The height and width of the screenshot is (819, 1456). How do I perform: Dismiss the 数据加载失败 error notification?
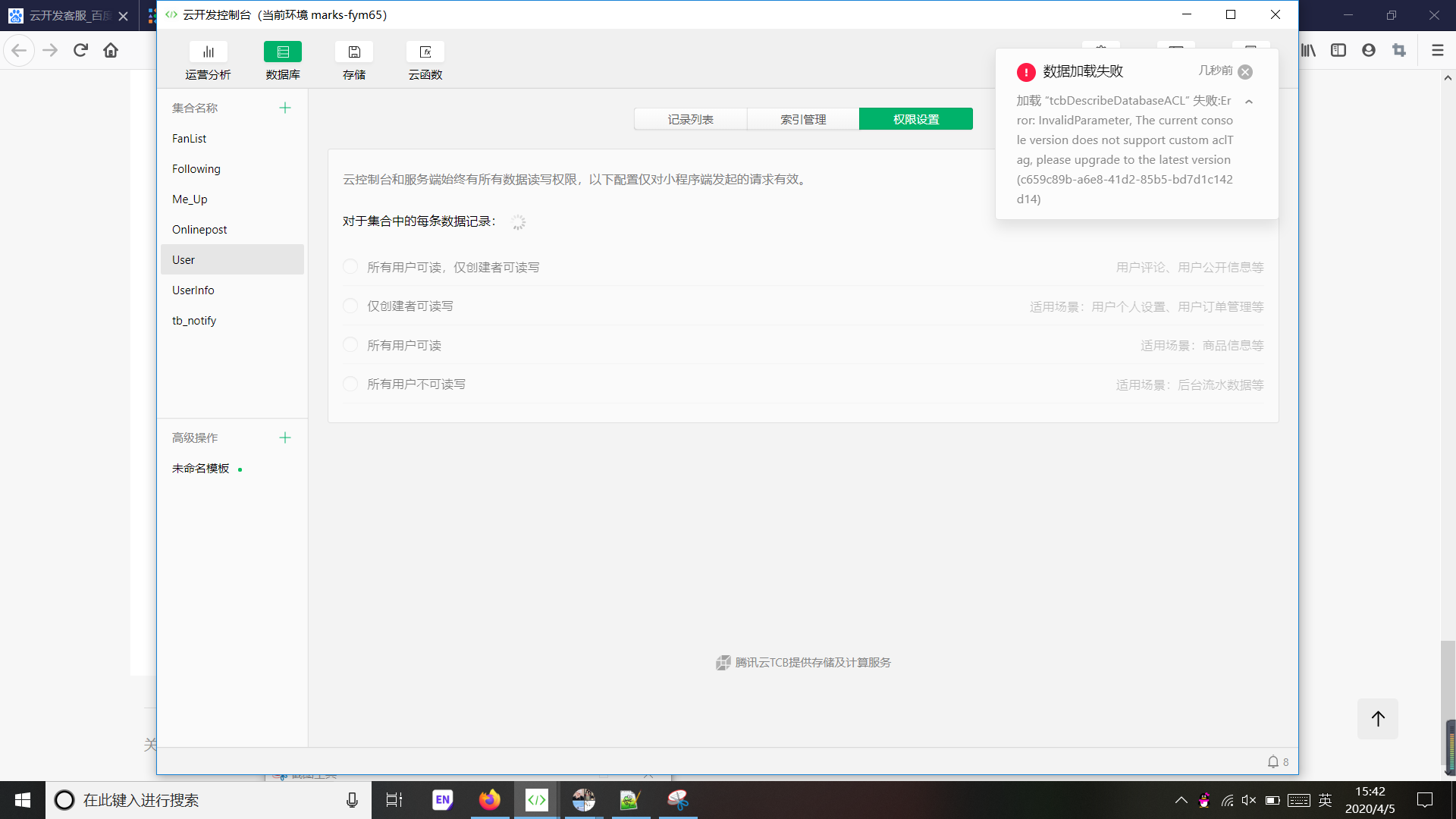pos(1245,71)
